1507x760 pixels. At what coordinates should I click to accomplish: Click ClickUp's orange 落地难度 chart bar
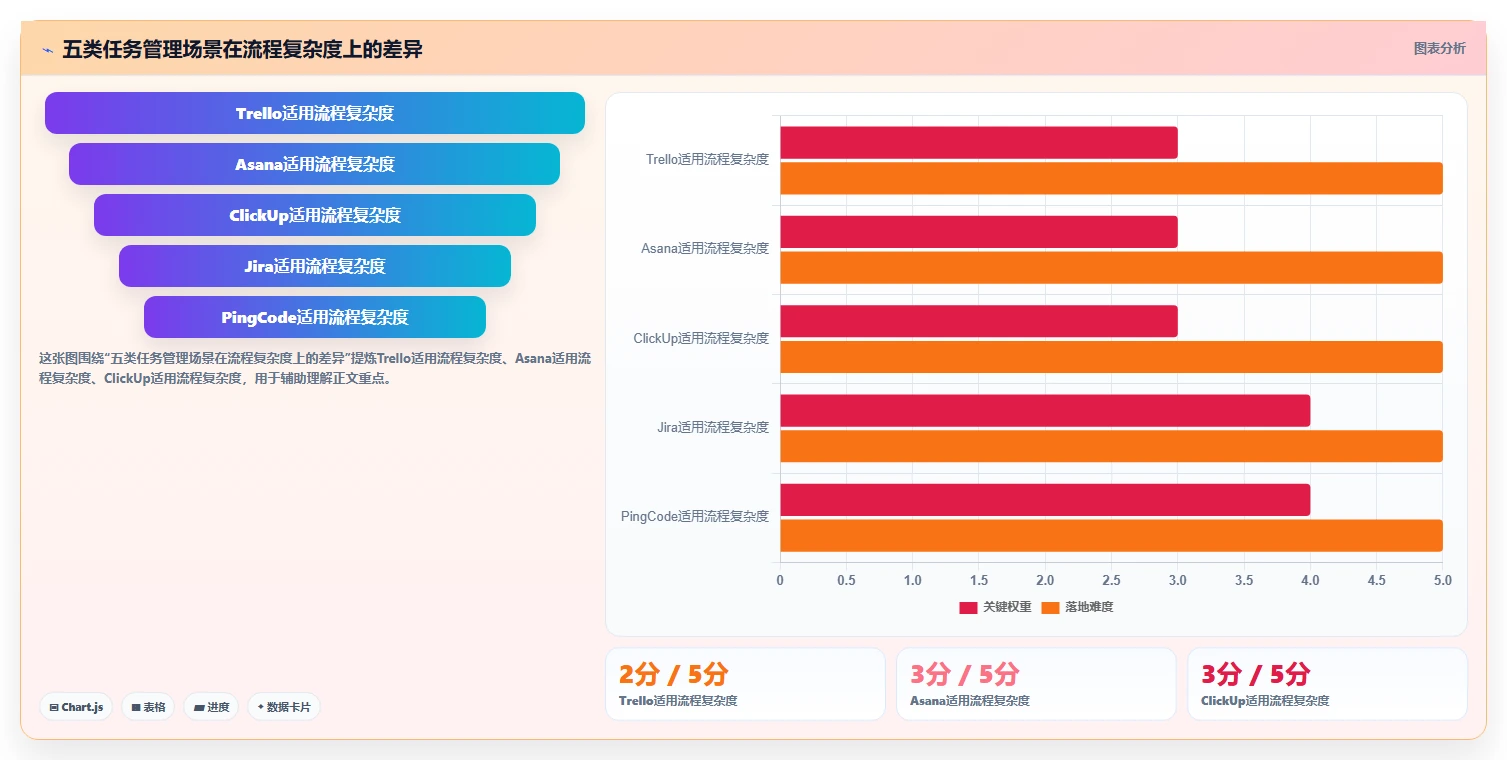tap(1111, 357)
